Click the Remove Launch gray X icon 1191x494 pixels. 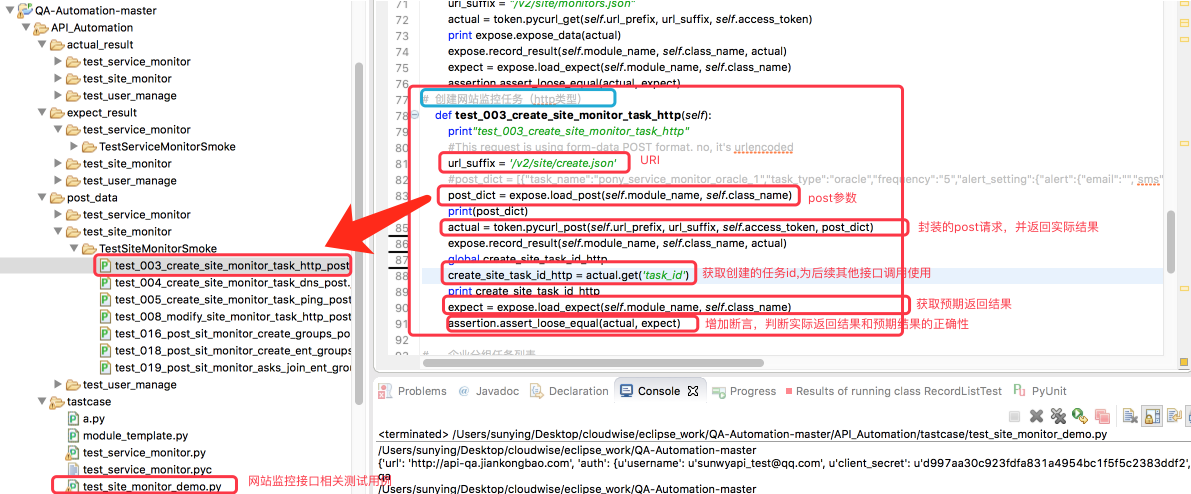[1036, 416]
